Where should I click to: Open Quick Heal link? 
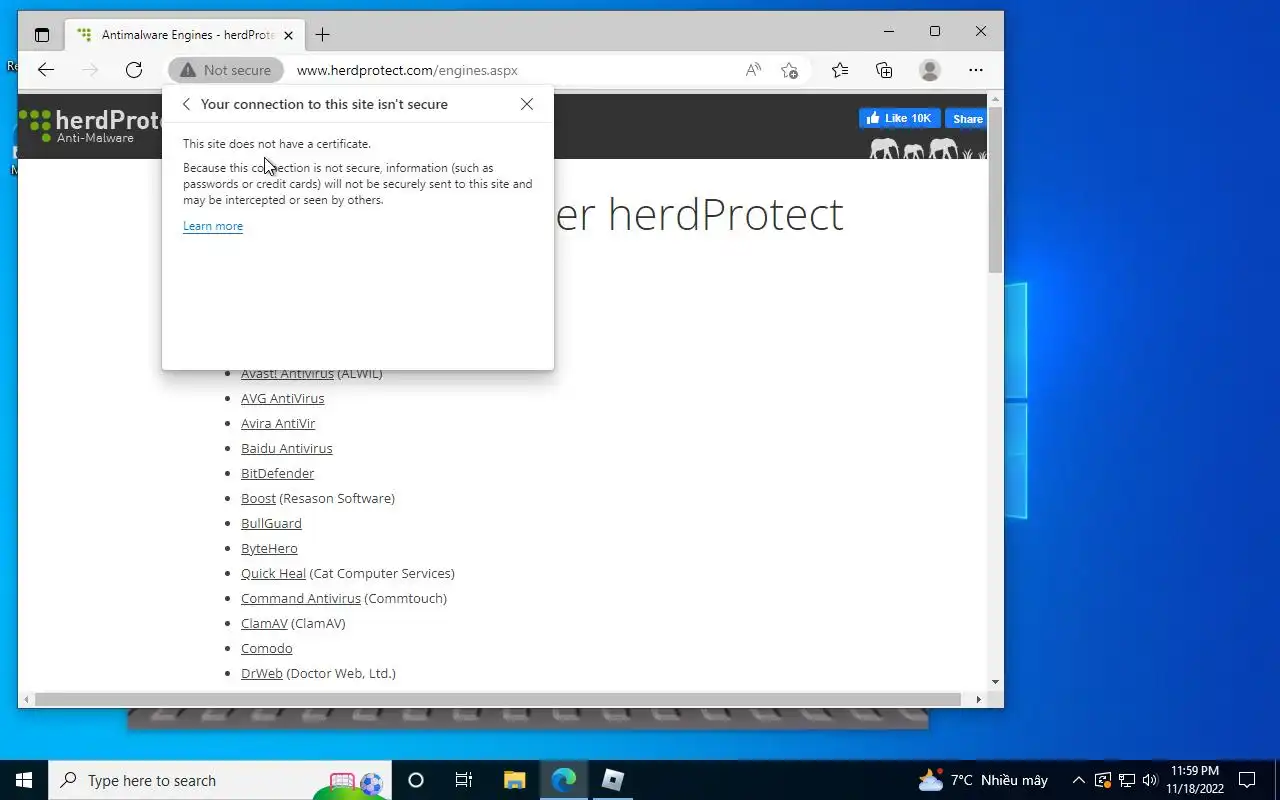273,573
